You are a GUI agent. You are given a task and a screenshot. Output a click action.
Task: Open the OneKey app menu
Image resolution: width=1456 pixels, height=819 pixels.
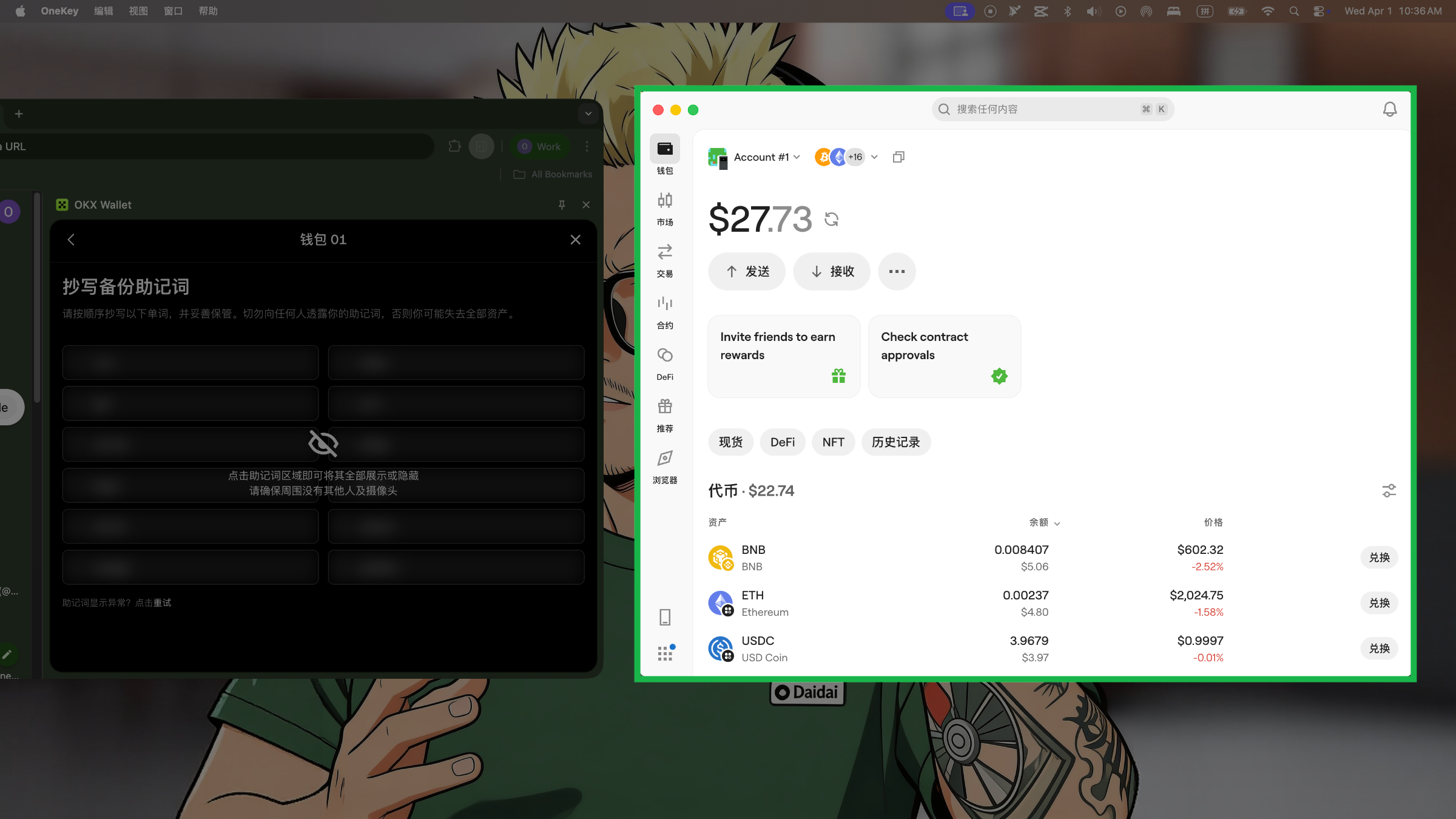coord(59,11)
